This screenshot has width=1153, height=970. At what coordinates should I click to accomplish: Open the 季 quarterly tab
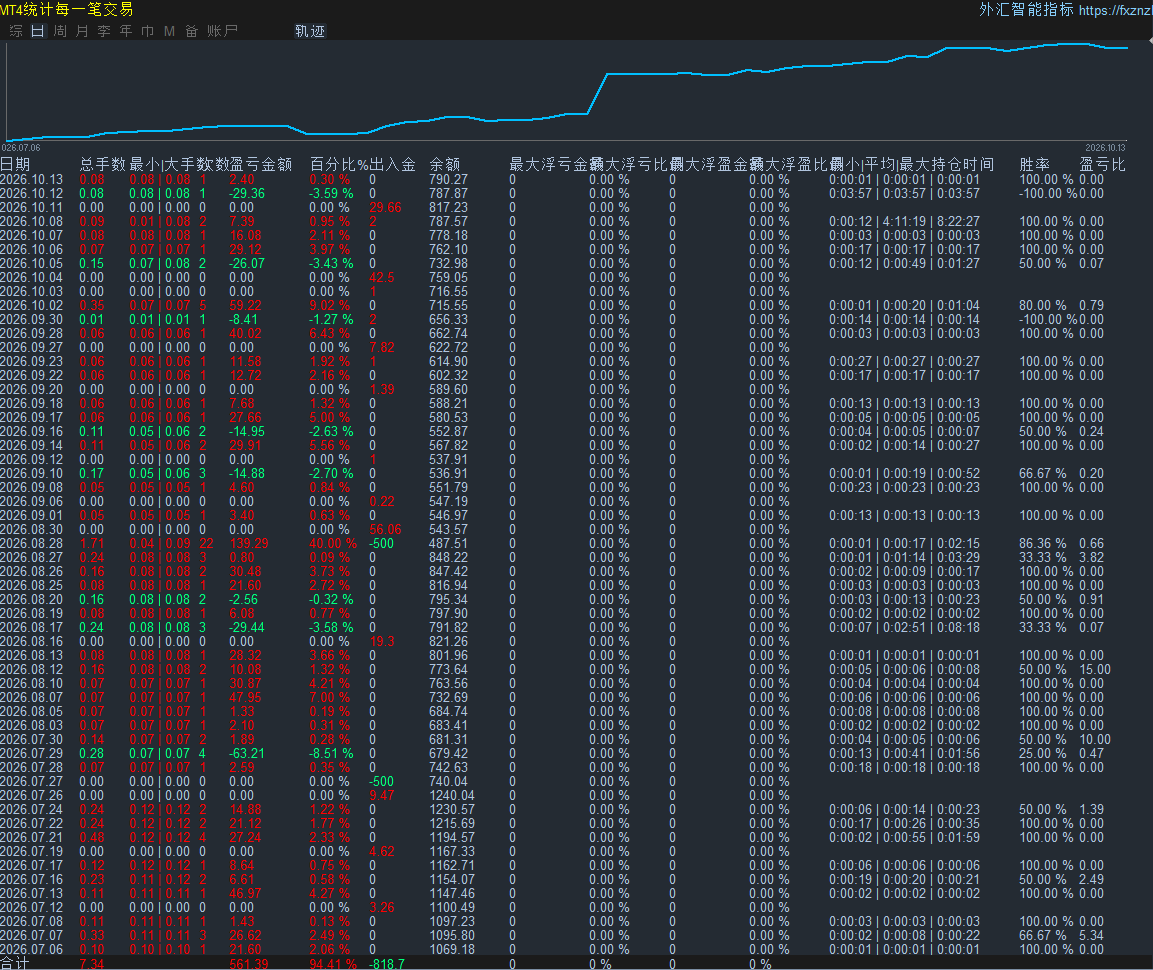pyautogui.click(x=104, y=31)
